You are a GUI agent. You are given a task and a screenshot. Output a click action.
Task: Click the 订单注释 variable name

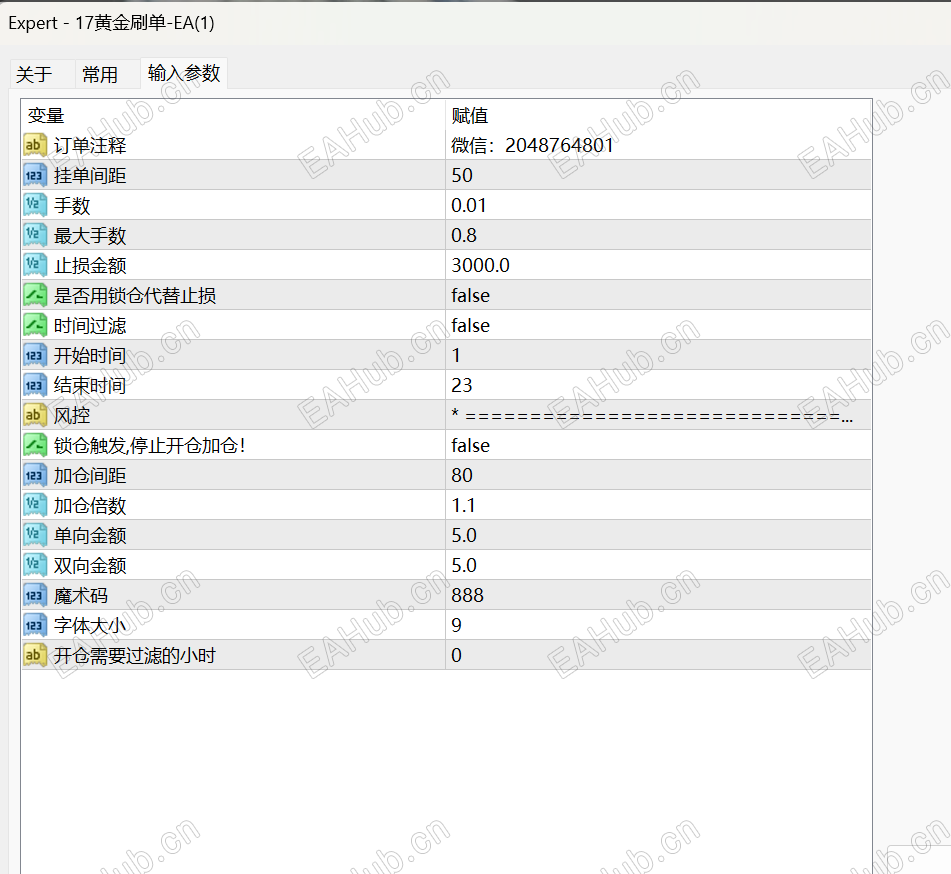(90, 146)
